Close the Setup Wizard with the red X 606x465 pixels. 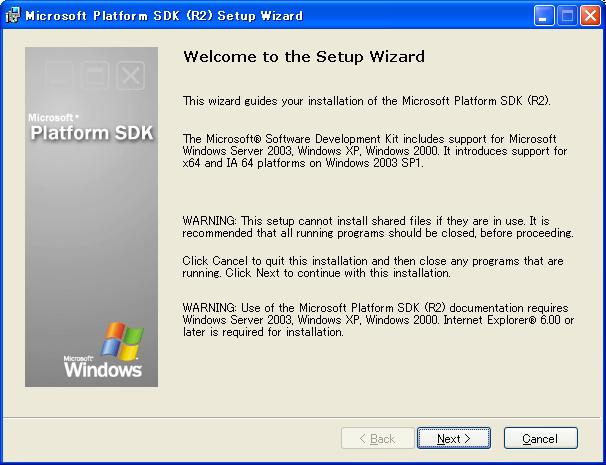590,16
